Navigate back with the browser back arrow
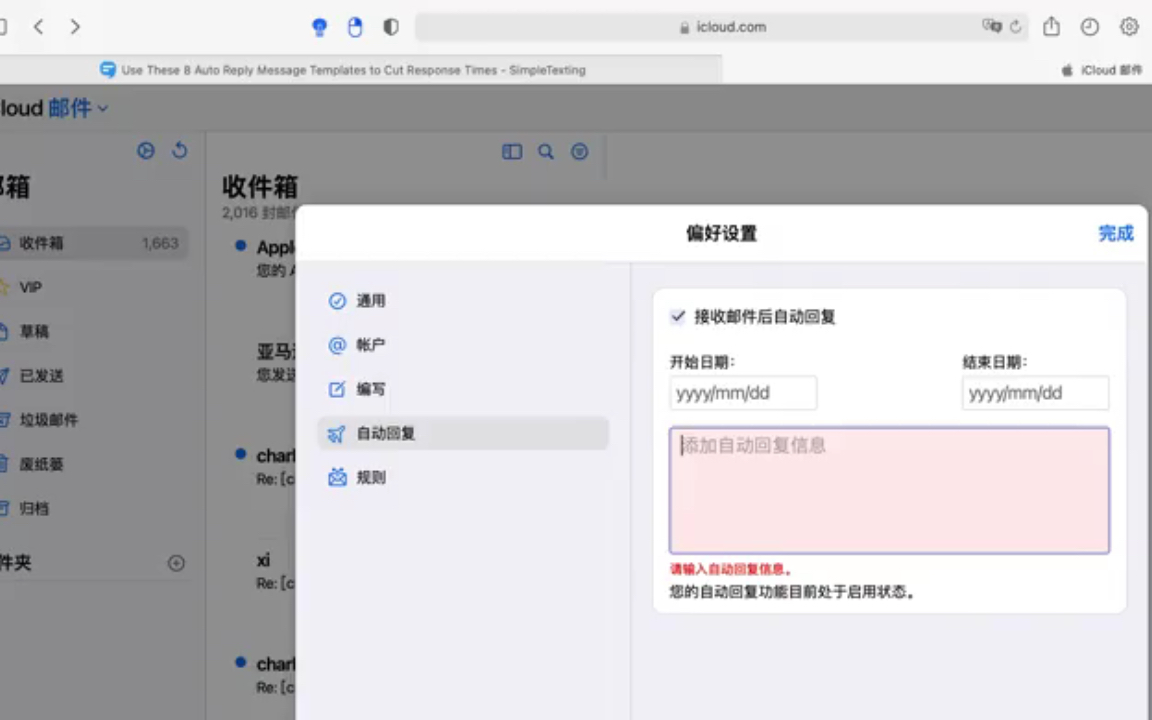The height and width of the screenshot is (720, 1152). 38,27
